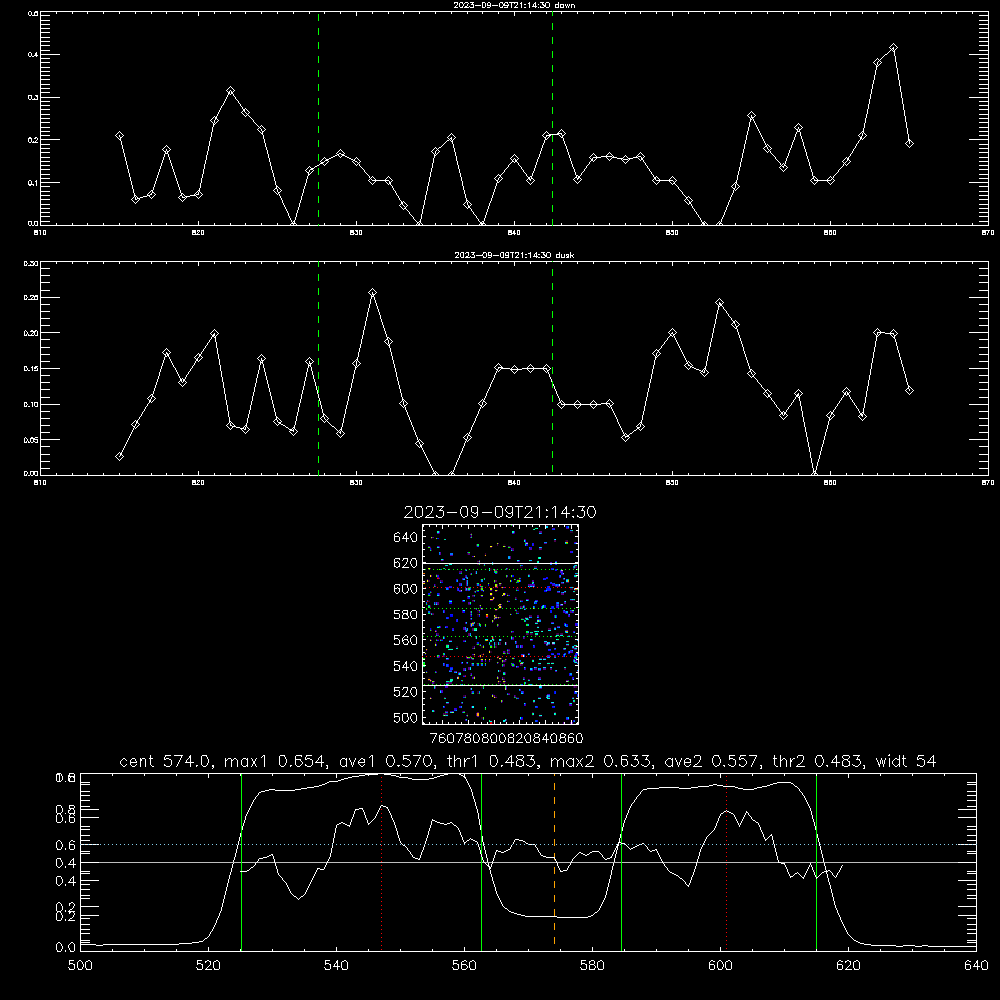Click the 'max1 0.654' value in stats line
The height and width of the screenshot is (1000, 1000).
pos(274,761)
